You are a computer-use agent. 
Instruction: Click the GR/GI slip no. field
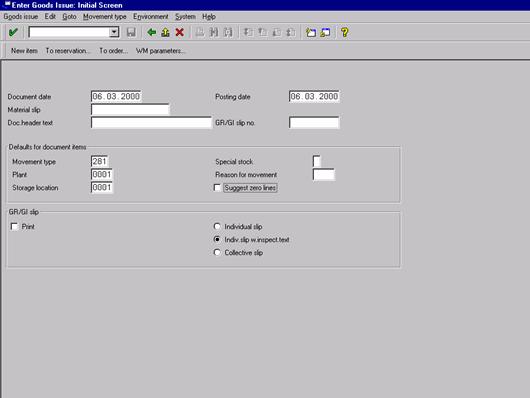pyautogui.click(x=314, y=123)
